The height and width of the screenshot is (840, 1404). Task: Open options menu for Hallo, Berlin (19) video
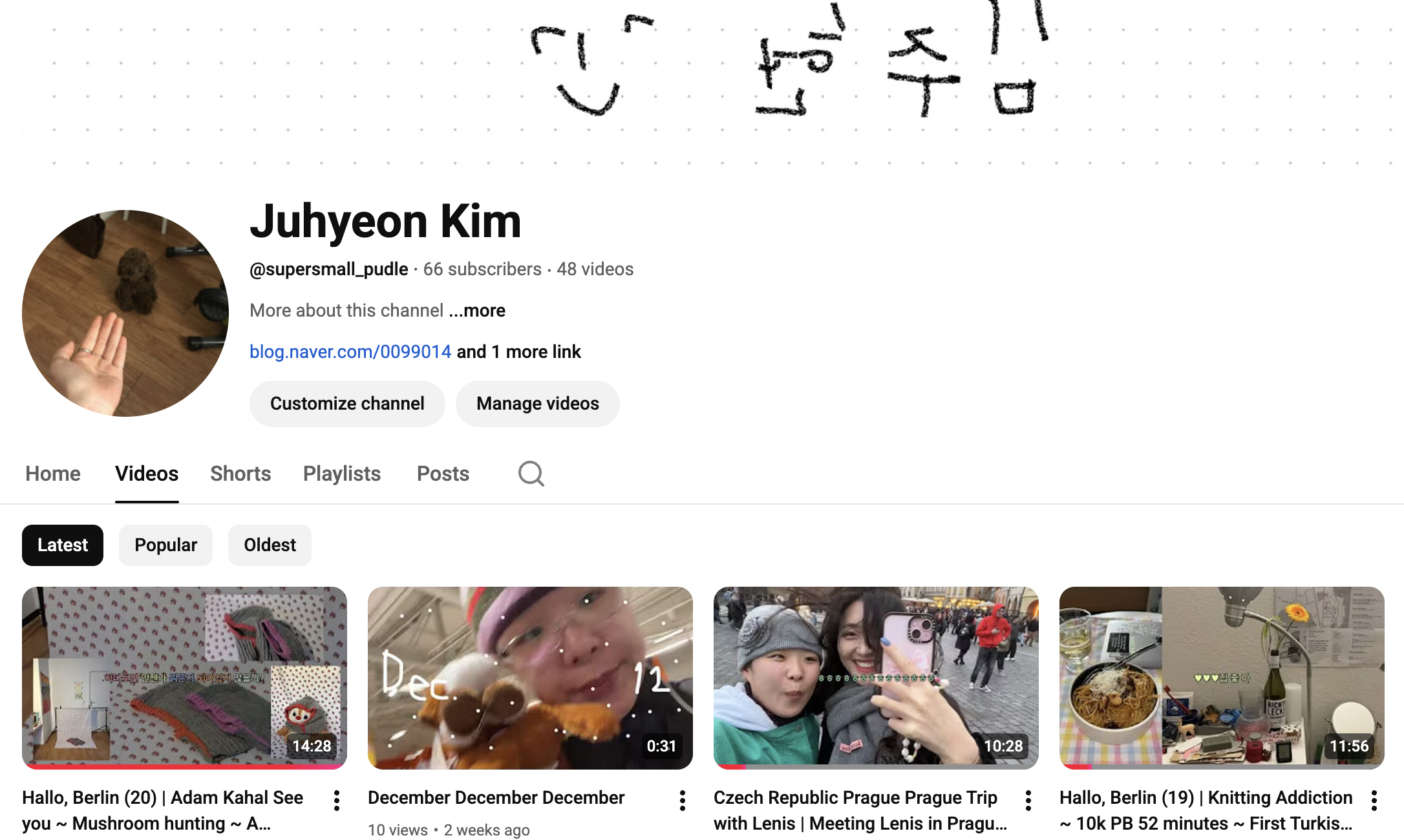click(x=1374, y=801)
